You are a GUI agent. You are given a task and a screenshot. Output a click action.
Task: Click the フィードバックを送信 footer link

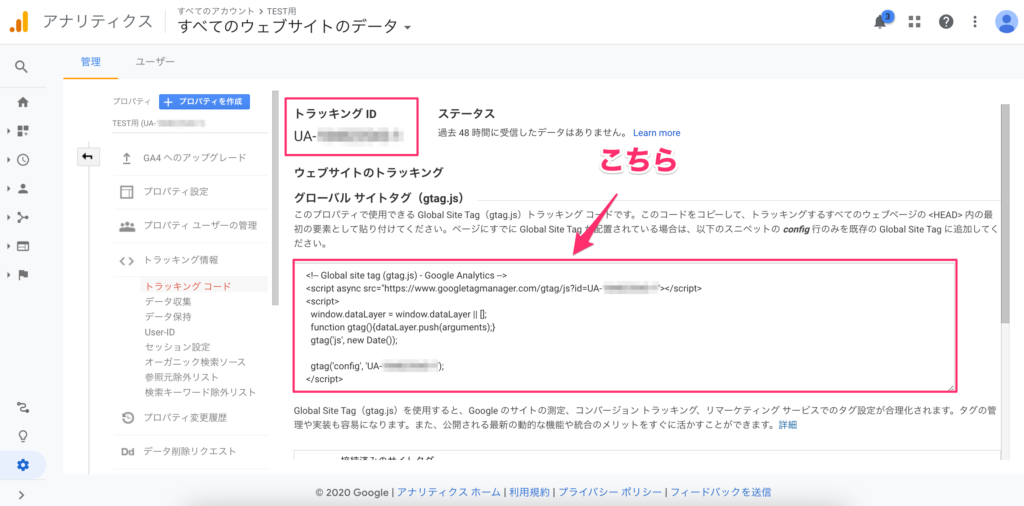[x=721, y=492]
